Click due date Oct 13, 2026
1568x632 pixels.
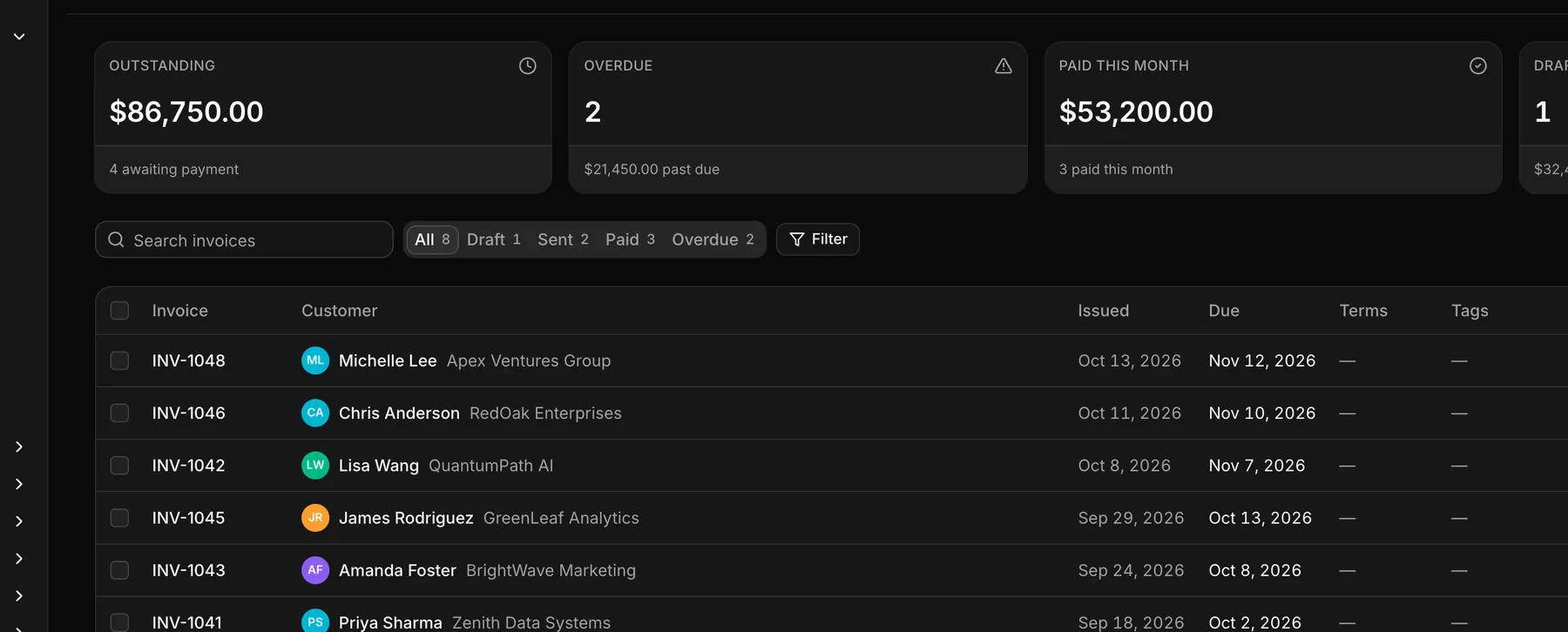point(1260,518)
